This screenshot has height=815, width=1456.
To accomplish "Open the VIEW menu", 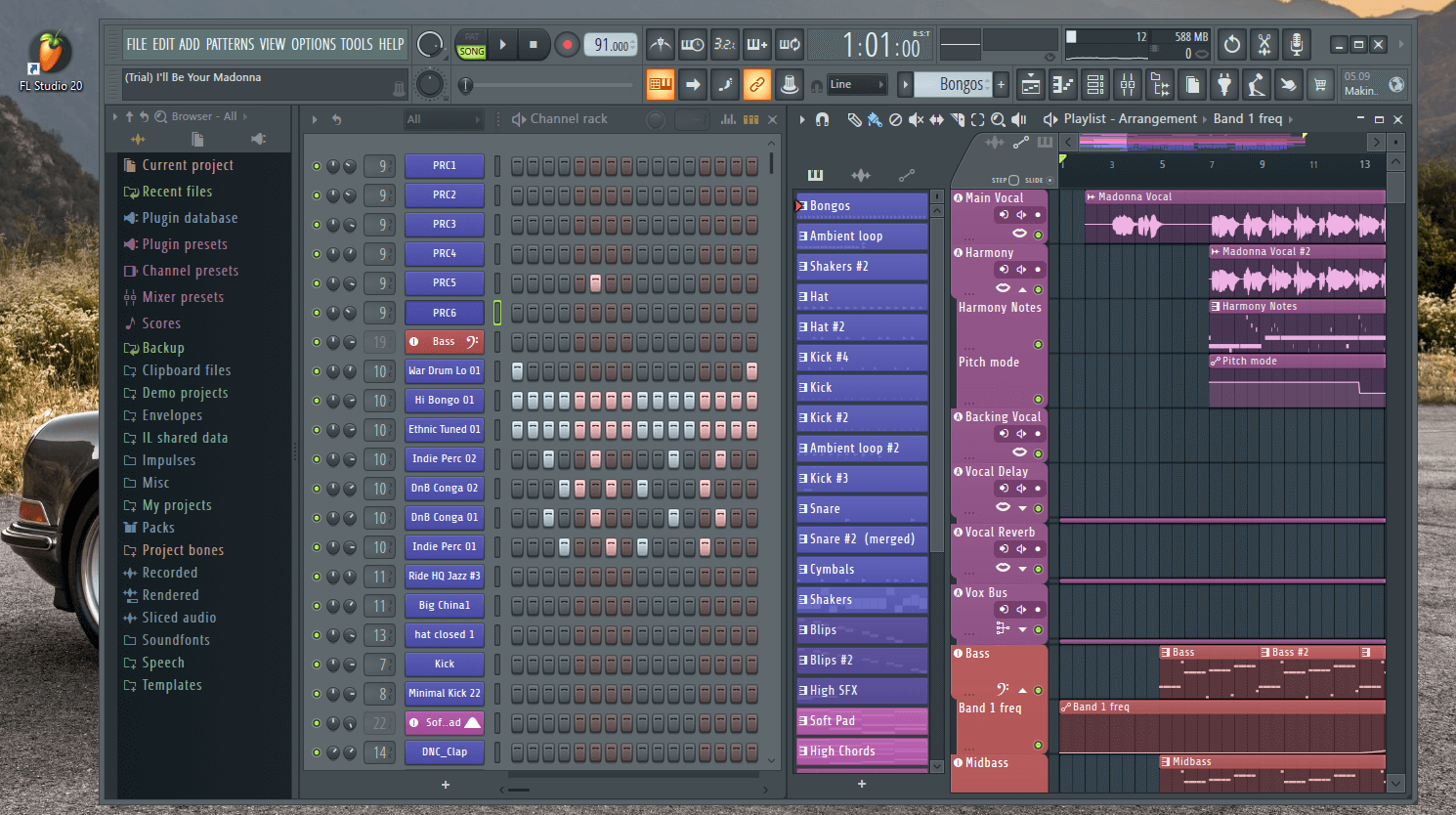I will click(x=272, y=45).
